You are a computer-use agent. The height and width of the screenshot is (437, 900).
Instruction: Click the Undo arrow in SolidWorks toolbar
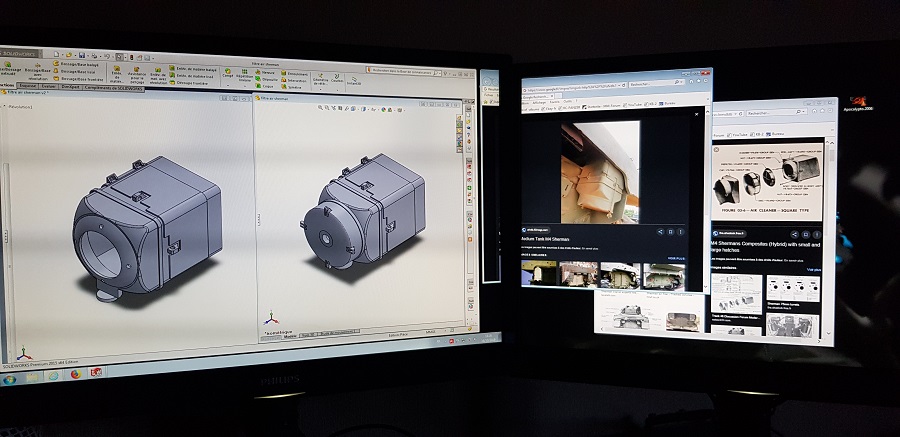tap(107, 56)
